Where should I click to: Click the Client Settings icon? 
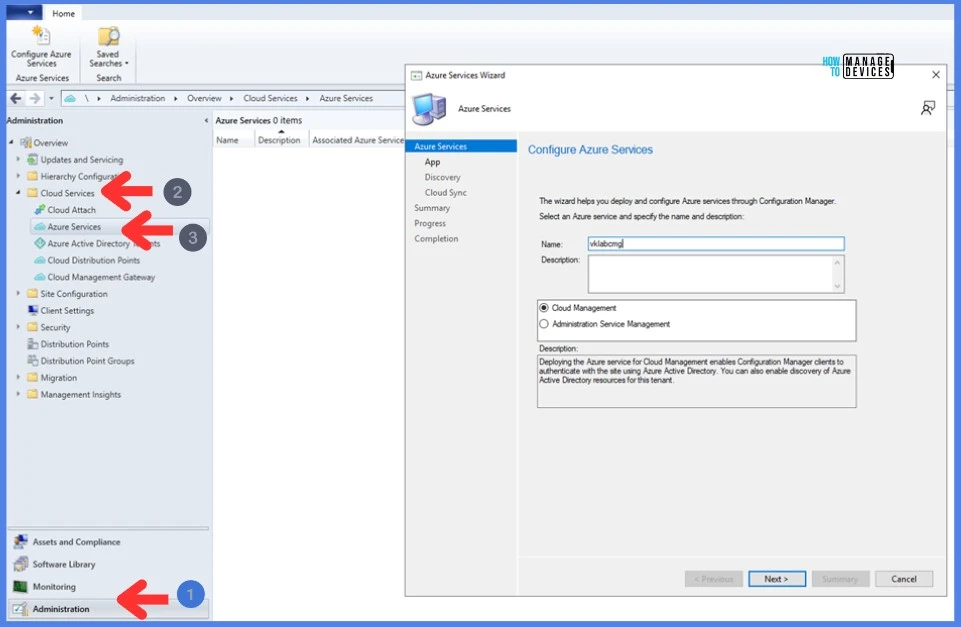[32, 311]
